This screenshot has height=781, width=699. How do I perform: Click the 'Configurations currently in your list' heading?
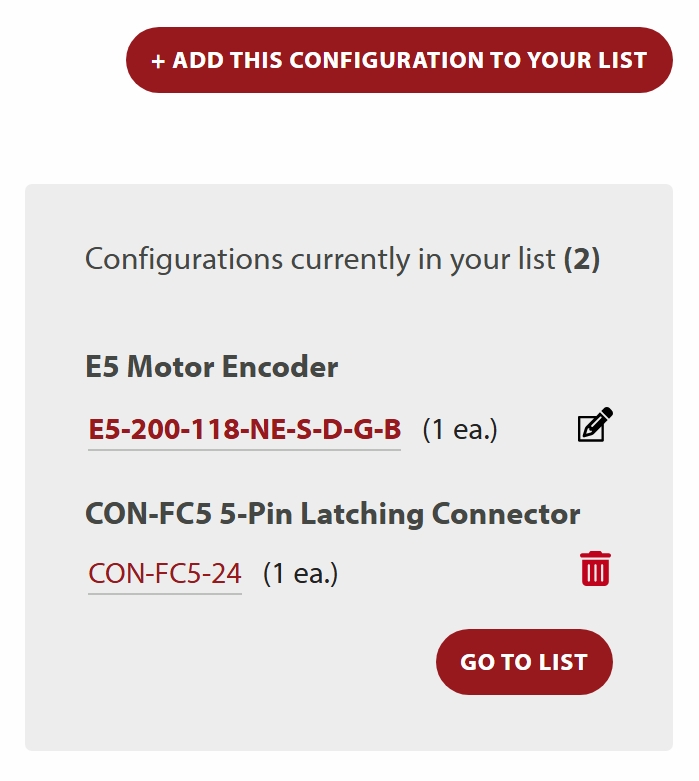pos(320,259)
